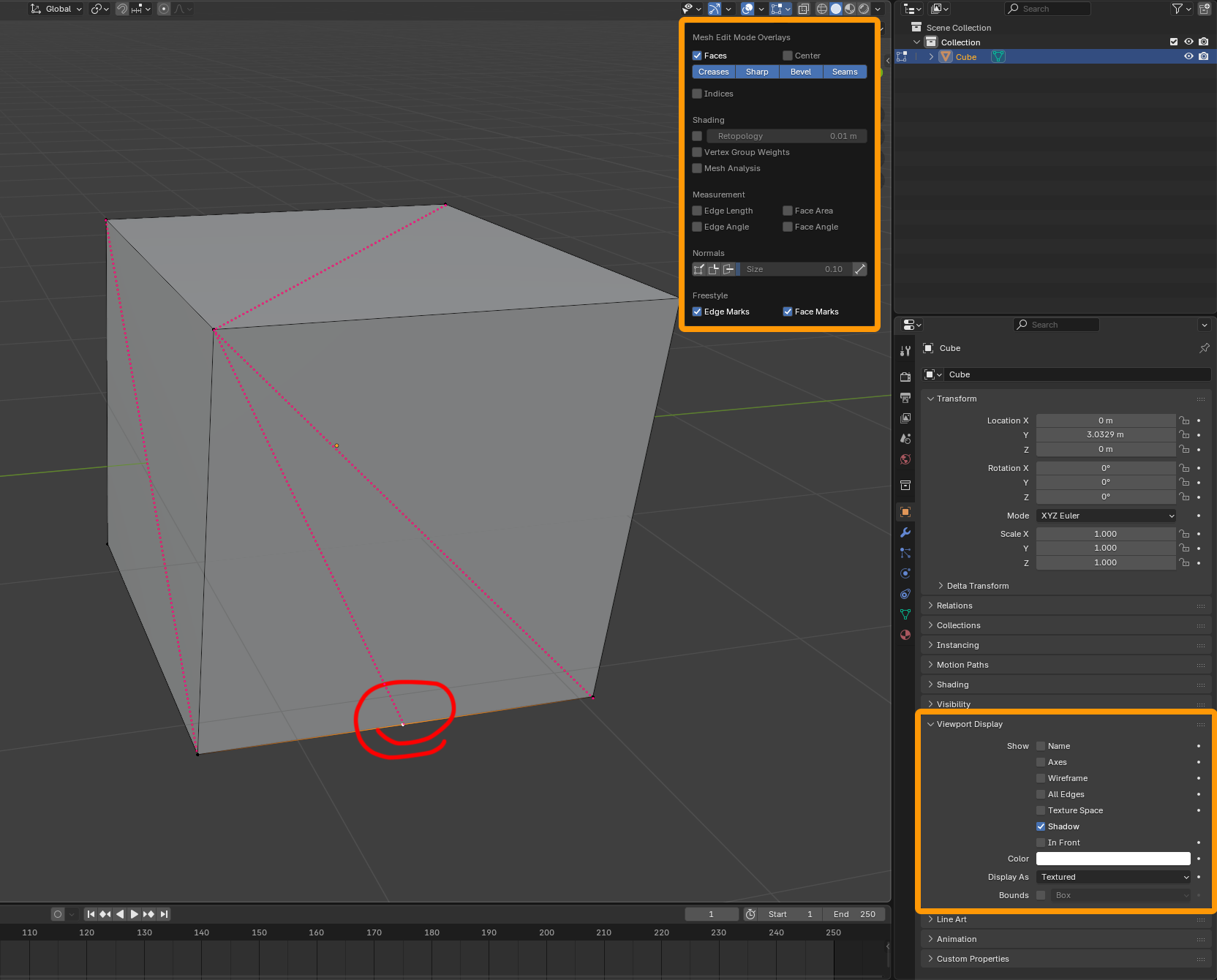Viewport: 1217px width, 980px height.
Task: Expand the Relations panel
Action: (930, 606)
